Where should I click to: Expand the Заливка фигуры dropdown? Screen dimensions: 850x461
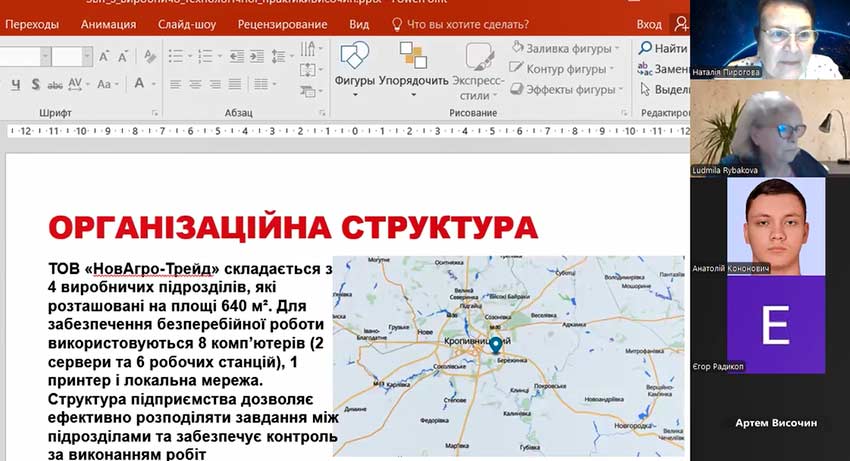tap(616, 47)
